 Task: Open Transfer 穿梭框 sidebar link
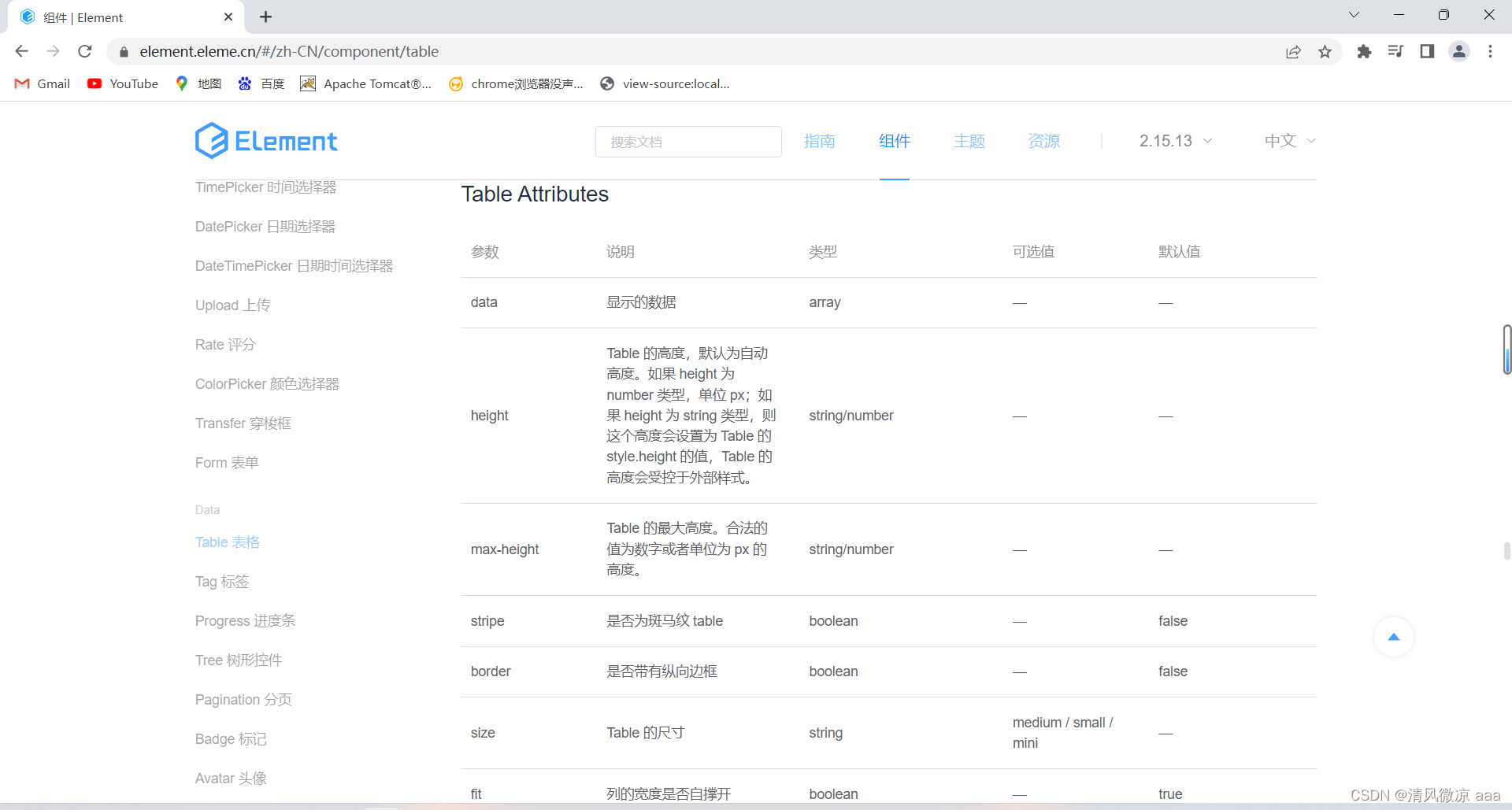click(x=243, y=423)
